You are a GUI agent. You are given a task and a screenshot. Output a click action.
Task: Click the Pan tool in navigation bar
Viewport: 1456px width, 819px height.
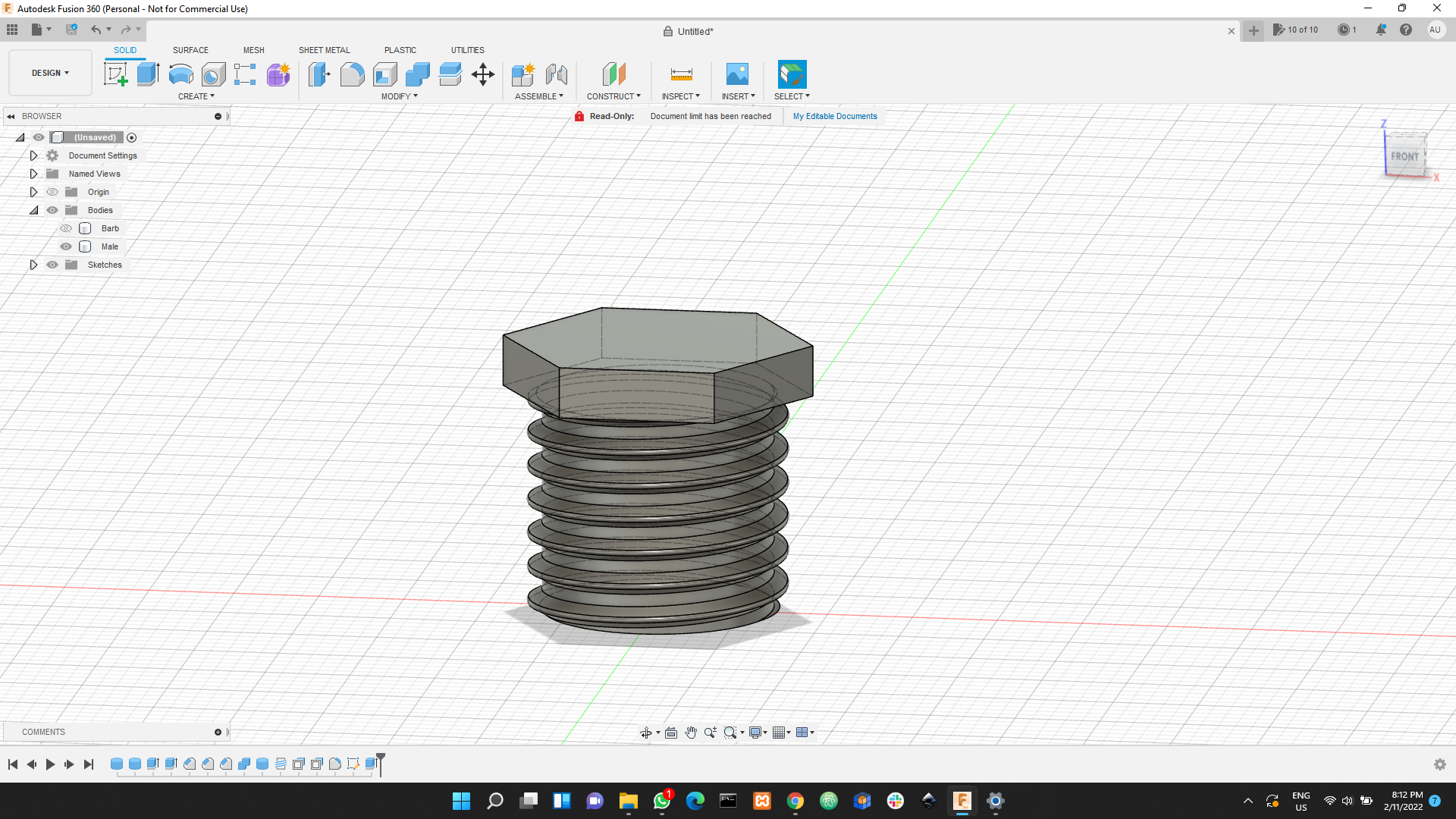coord(691,732)
